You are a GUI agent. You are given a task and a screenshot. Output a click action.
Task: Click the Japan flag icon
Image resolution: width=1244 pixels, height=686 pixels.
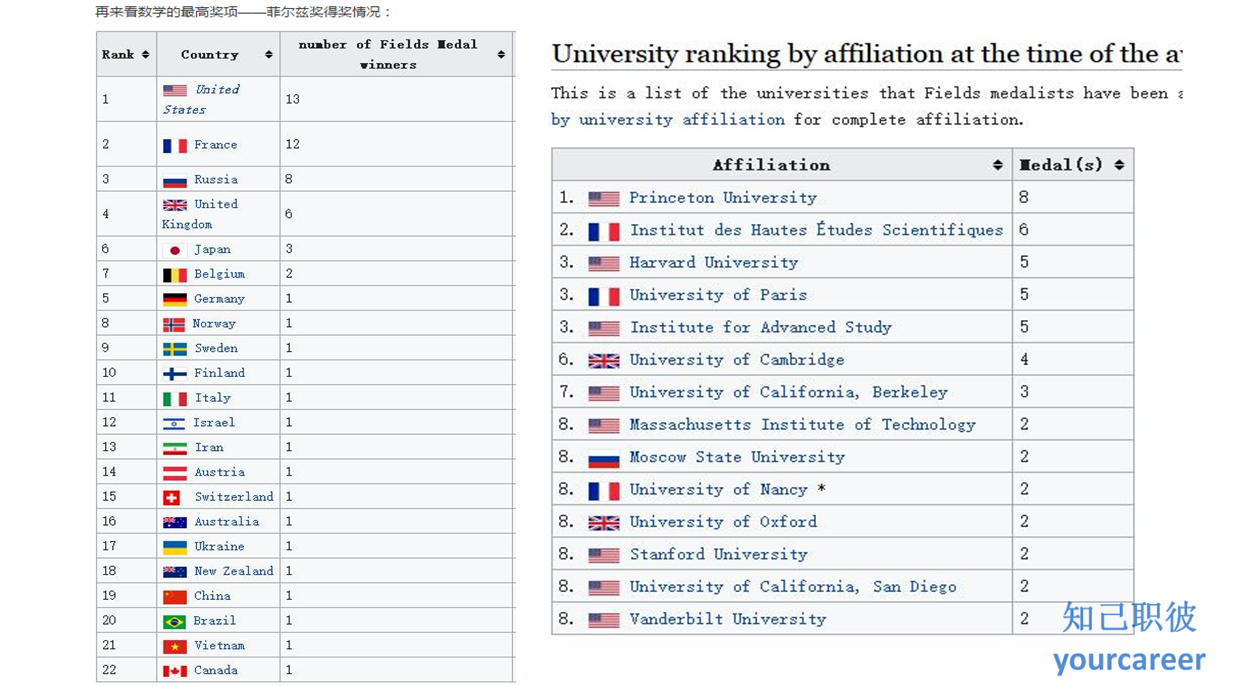(x=175, y=250)
